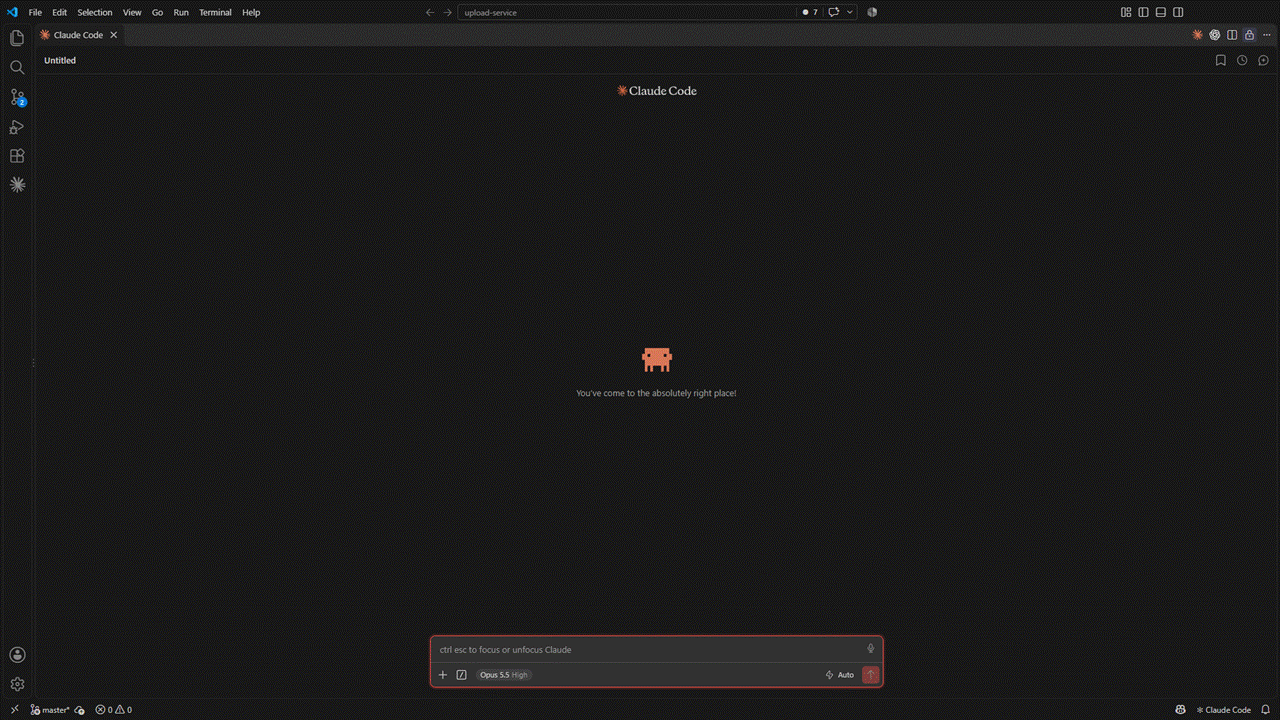Viewport: 1280px width, 720px height.
Task: Click the plus attach icon in prompt box
Action: coord(443,675)
